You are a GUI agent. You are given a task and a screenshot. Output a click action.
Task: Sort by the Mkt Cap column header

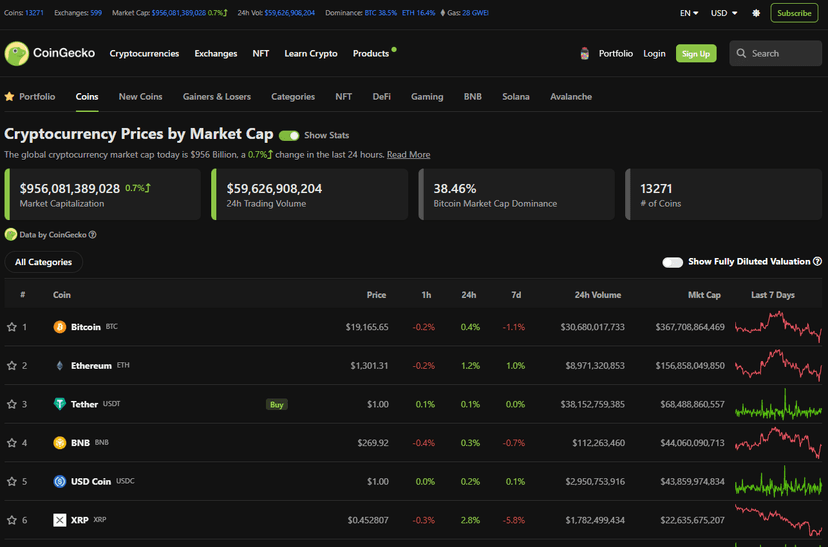click(704, 295)
